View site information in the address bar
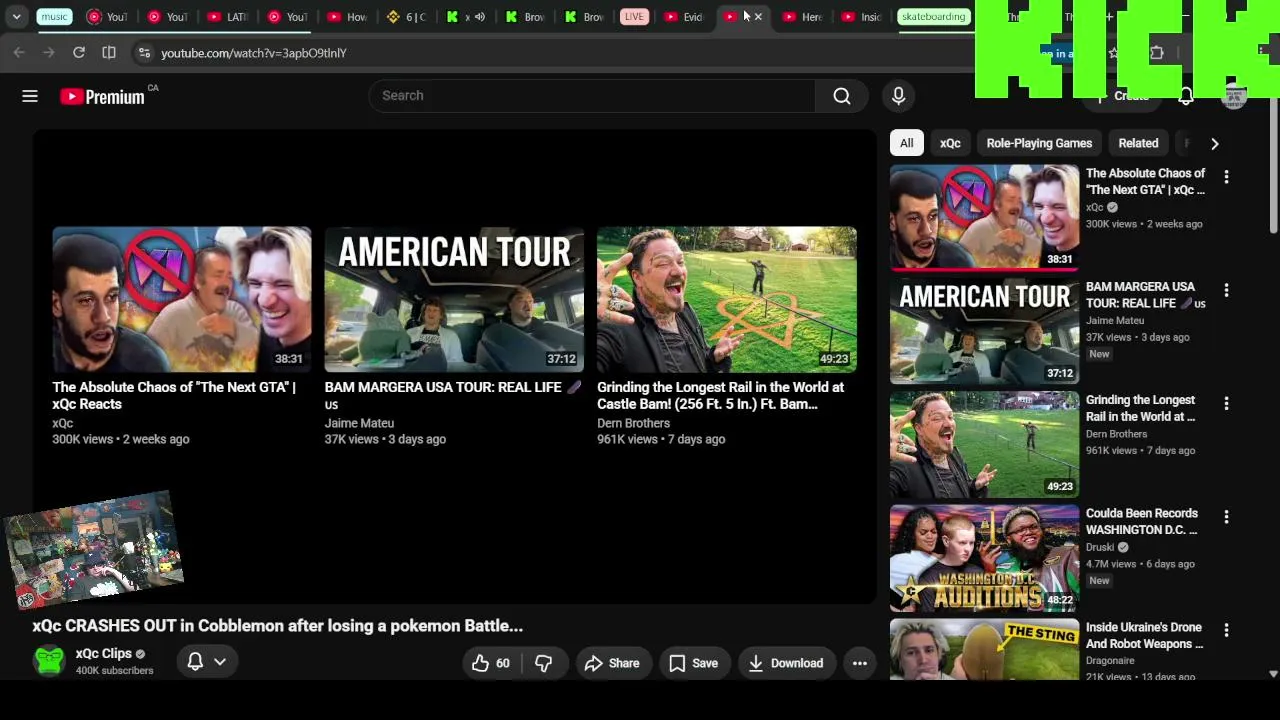The image size is (1280, 720). click(144, 52)
